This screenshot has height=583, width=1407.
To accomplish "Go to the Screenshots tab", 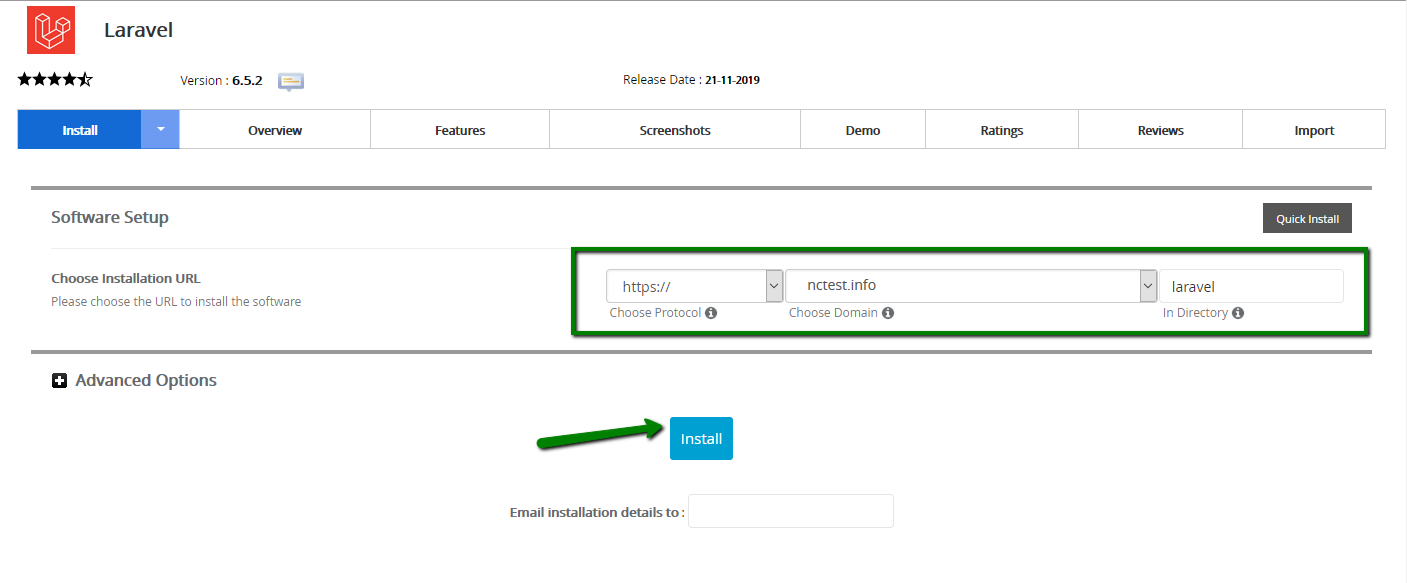I will tap(675, 130).
